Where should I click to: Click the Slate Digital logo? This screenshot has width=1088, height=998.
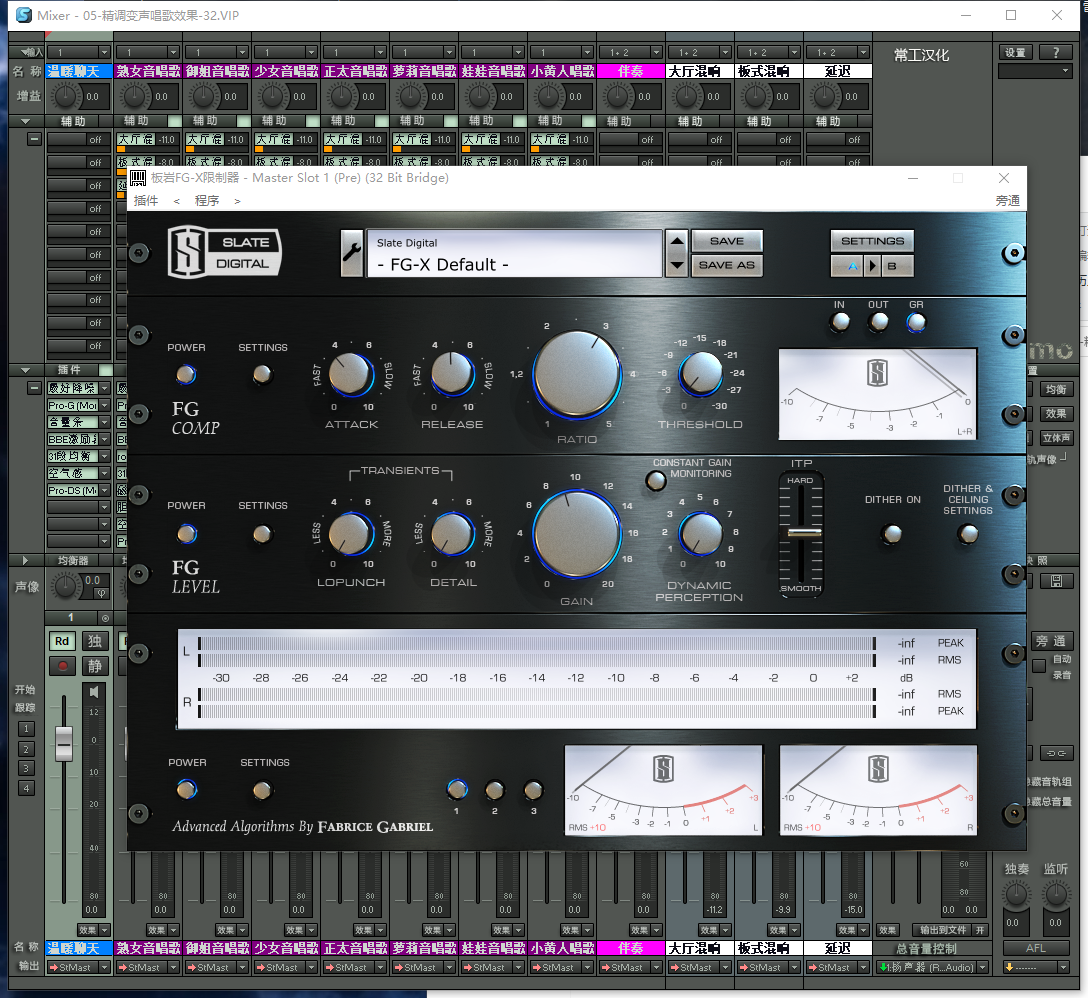(224, 253)
